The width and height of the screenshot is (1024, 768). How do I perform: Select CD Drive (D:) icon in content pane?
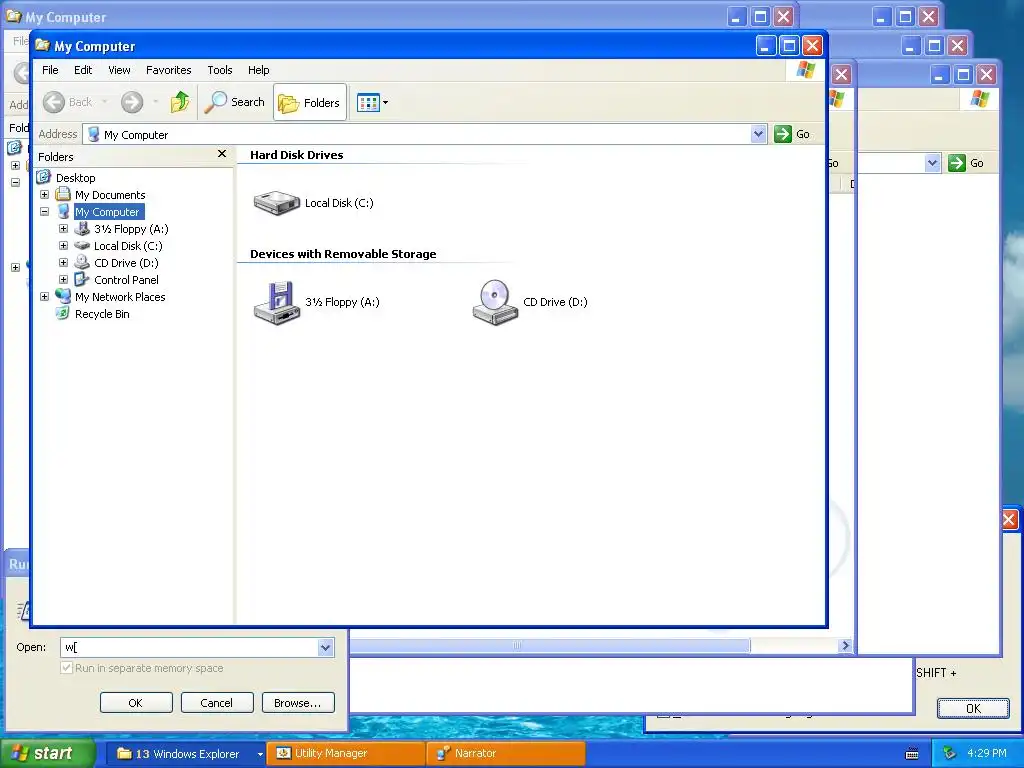pyautogui.click(x=495, y=302)
